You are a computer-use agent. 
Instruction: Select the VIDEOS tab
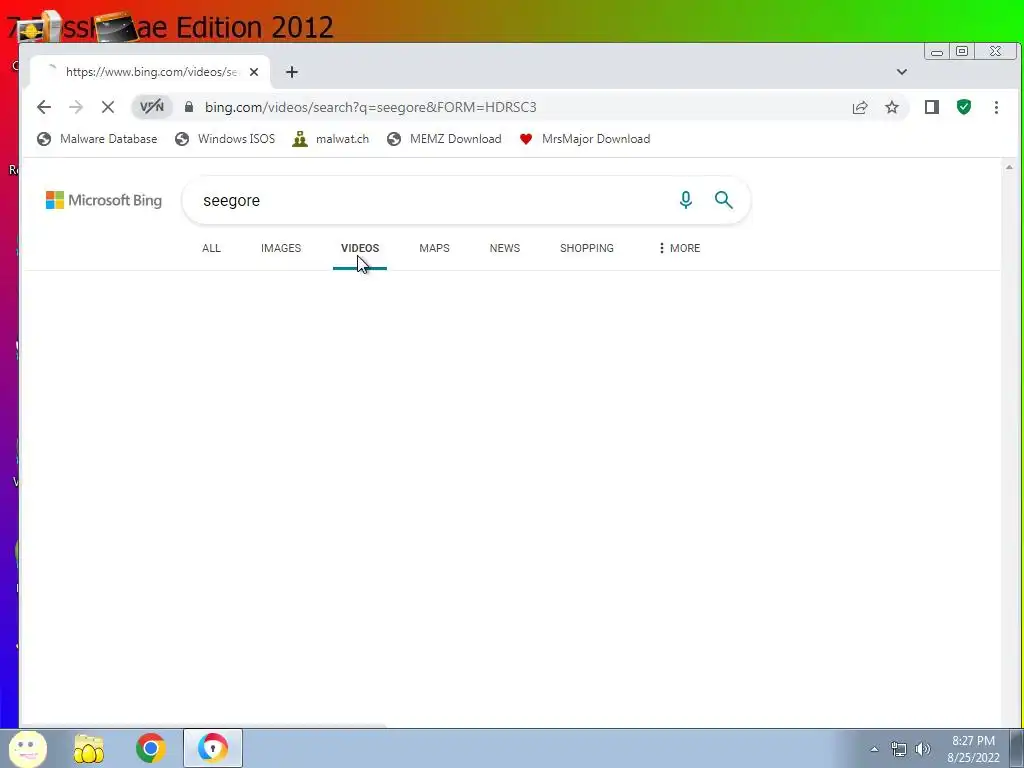pyautogui.click(x=360, y=248)
